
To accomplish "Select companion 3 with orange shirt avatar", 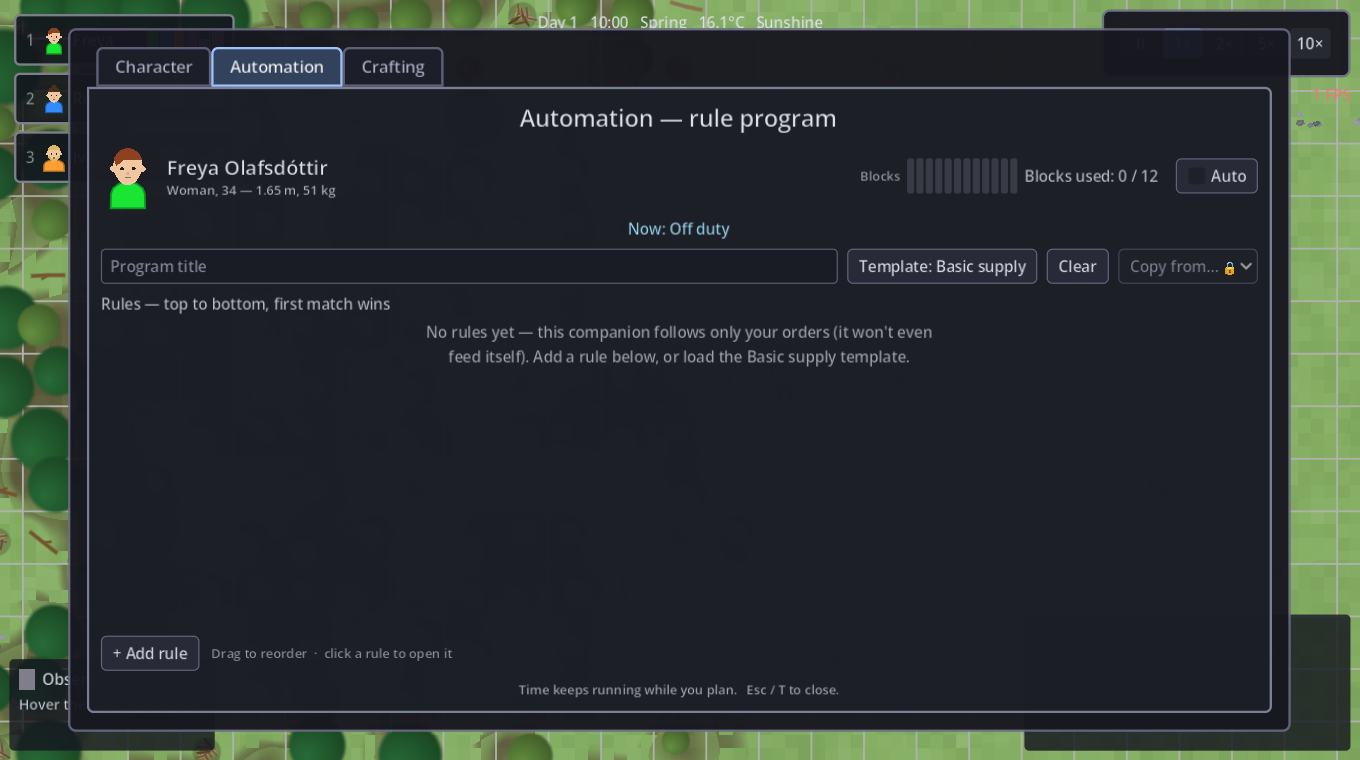I will [x=54, y=157].
